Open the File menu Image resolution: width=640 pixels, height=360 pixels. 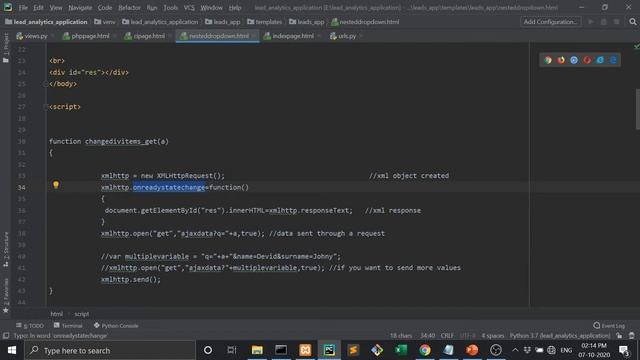click(x=23, y=7)
